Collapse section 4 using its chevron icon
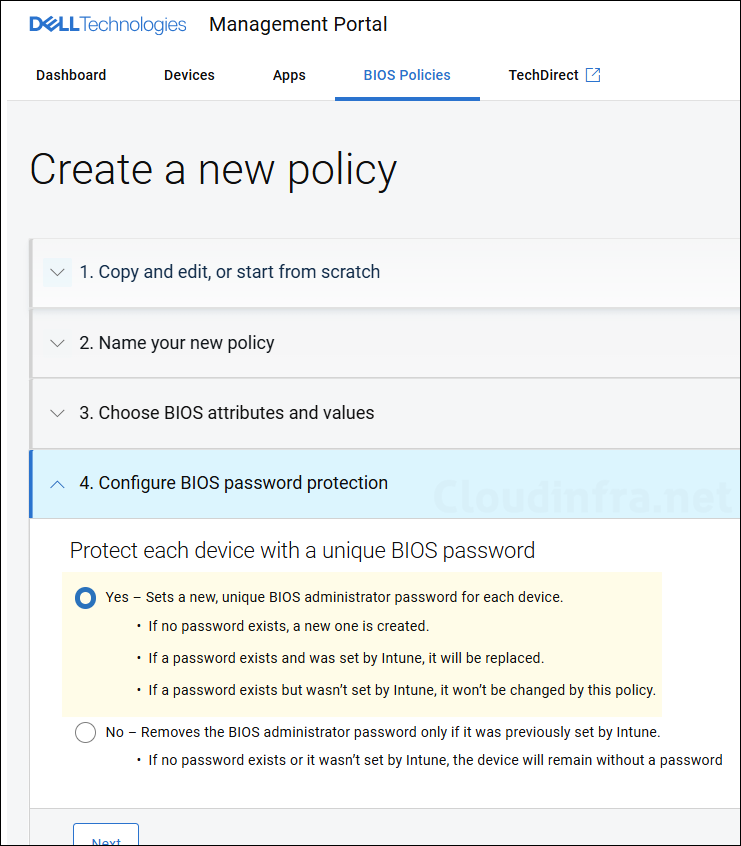 (57, 484)
